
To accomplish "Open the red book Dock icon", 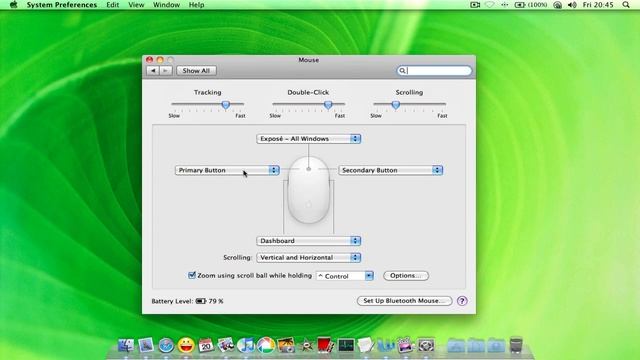I will (x=325, y=345).
